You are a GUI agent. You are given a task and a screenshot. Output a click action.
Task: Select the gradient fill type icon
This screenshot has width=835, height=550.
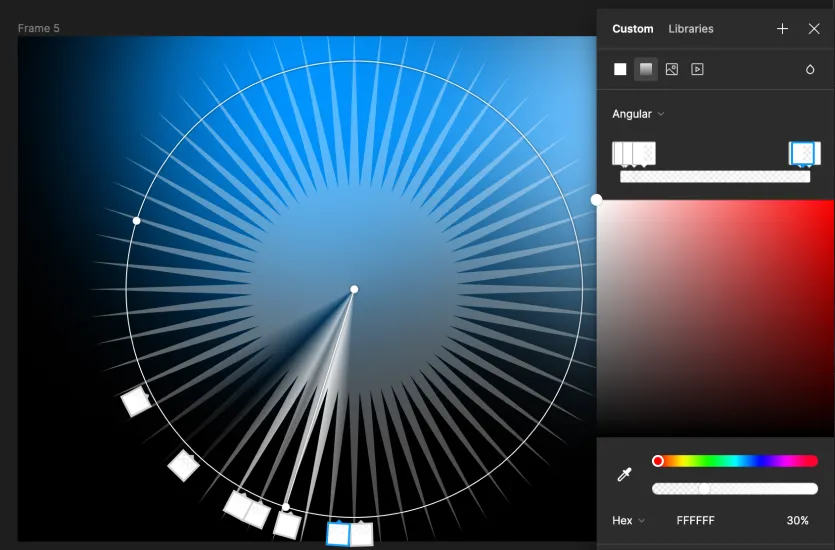point(646,69)
